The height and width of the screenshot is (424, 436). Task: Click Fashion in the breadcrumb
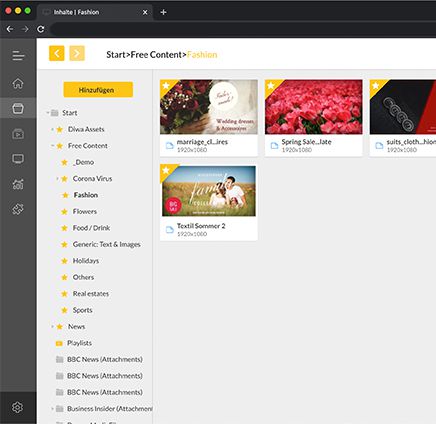(202, 55)
